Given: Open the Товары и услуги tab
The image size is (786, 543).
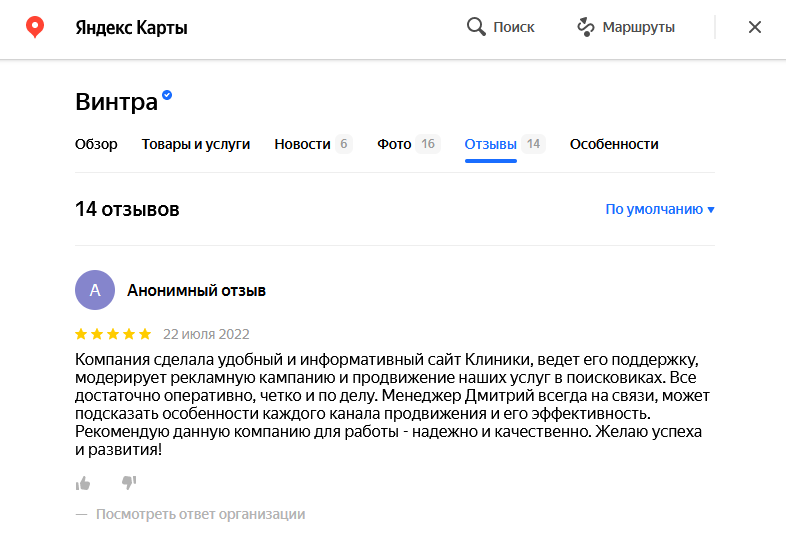Looking at the screenshot, I should point(195,144).
